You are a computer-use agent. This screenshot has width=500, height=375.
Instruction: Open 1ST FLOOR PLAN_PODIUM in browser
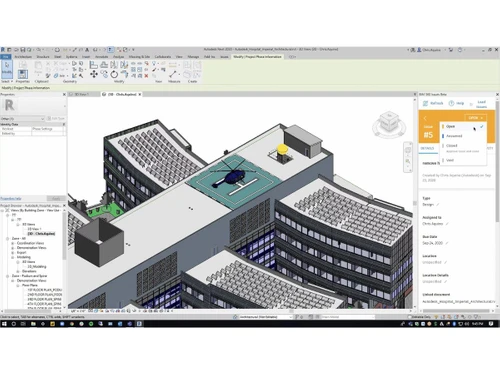[45, 290]
